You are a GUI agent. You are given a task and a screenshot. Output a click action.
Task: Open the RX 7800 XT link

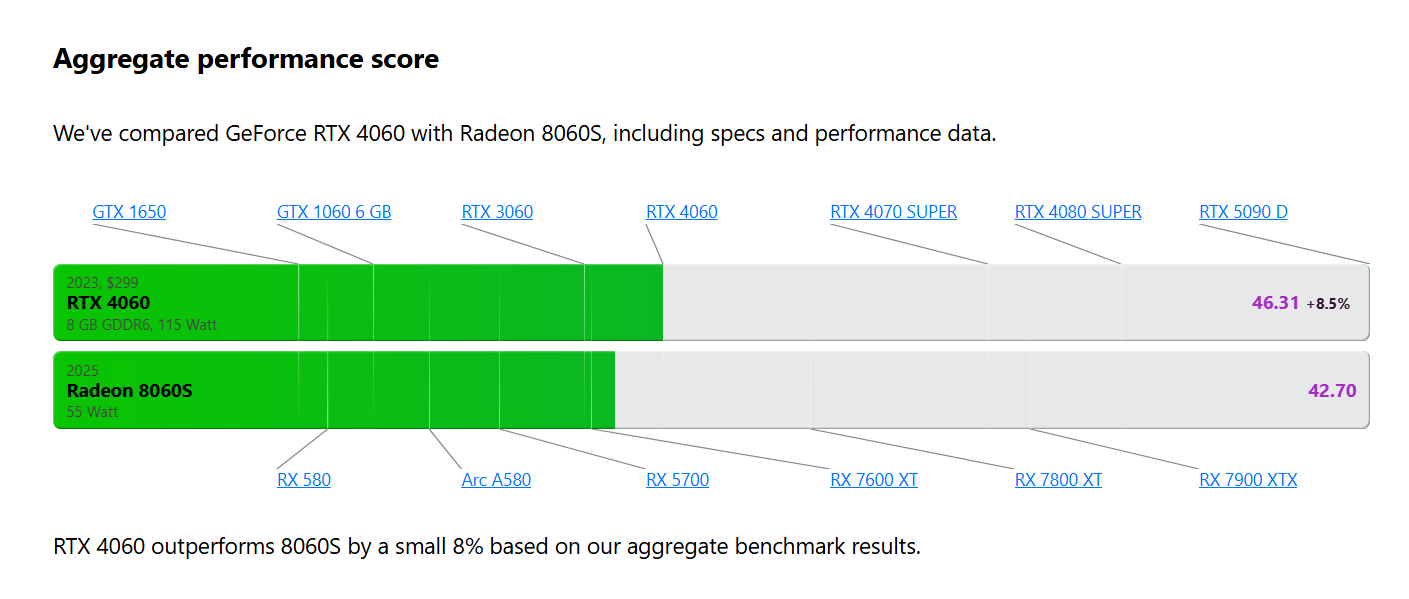point(1058,480)
